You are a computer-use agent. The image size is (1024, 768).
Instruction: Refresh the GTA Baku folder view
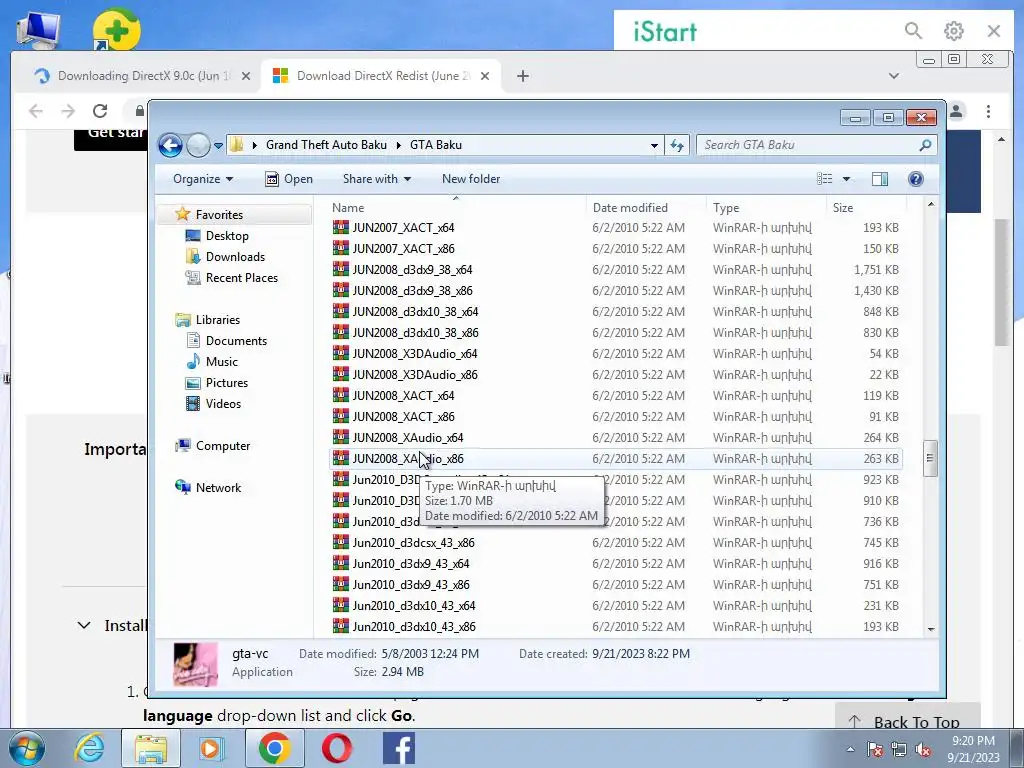click(677, 146)
